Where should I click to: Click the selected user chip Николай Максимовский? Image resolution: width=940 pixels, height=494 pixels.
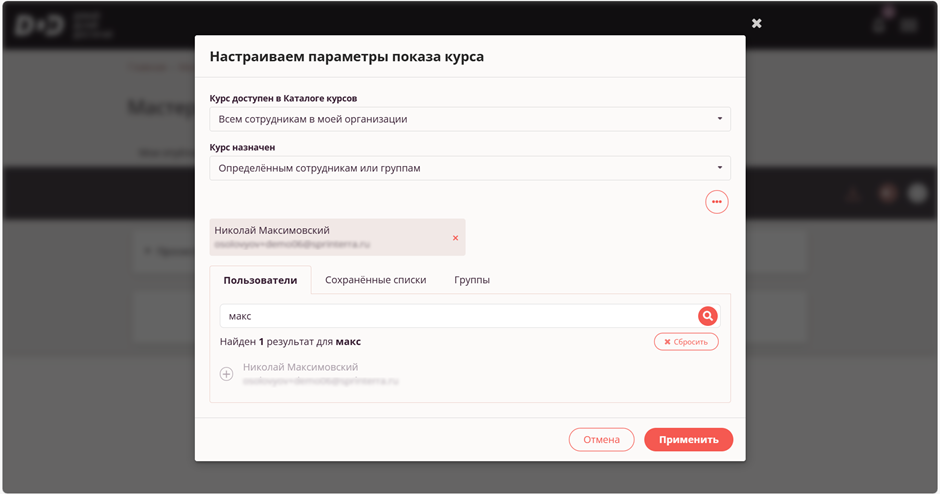coord(338,237)
